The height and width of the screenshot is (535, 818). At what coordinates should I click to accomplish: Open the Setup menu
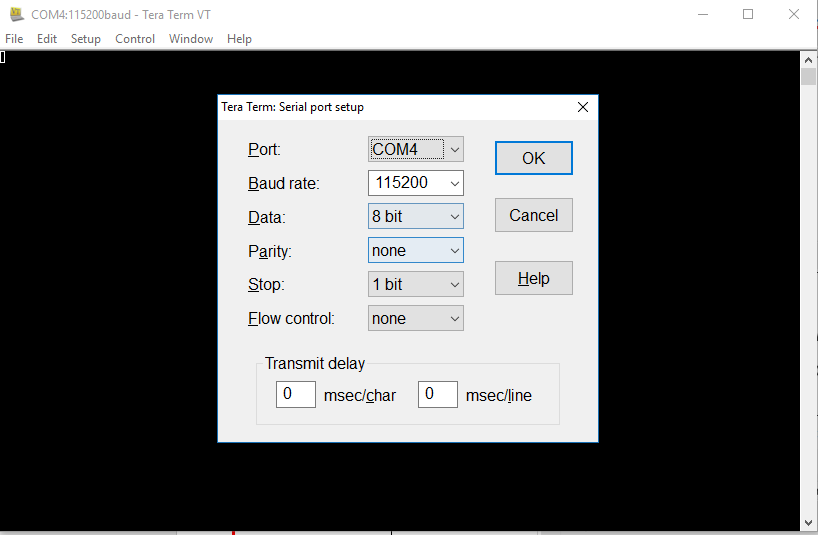[86, 39]
